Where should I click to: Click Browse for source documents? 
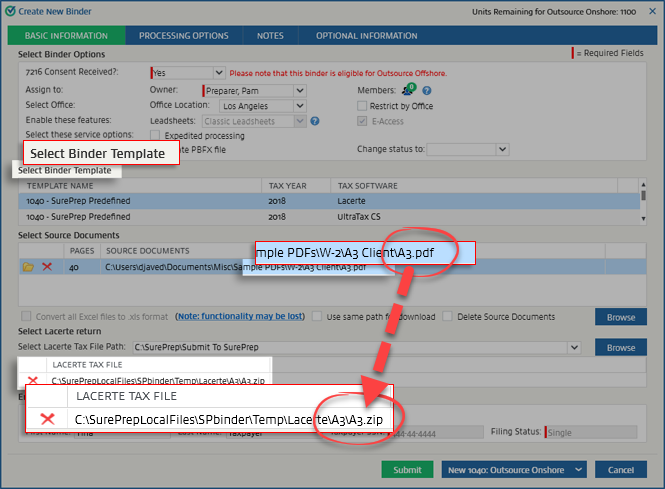pyautogui.click(x=620, y=317)
